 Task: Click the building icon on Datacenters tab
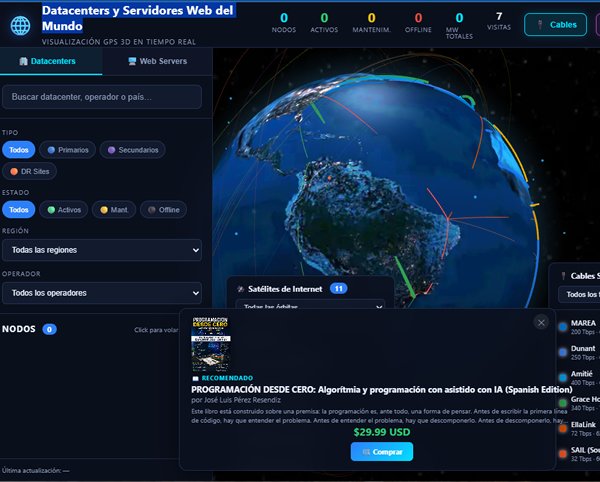[23, 61]
